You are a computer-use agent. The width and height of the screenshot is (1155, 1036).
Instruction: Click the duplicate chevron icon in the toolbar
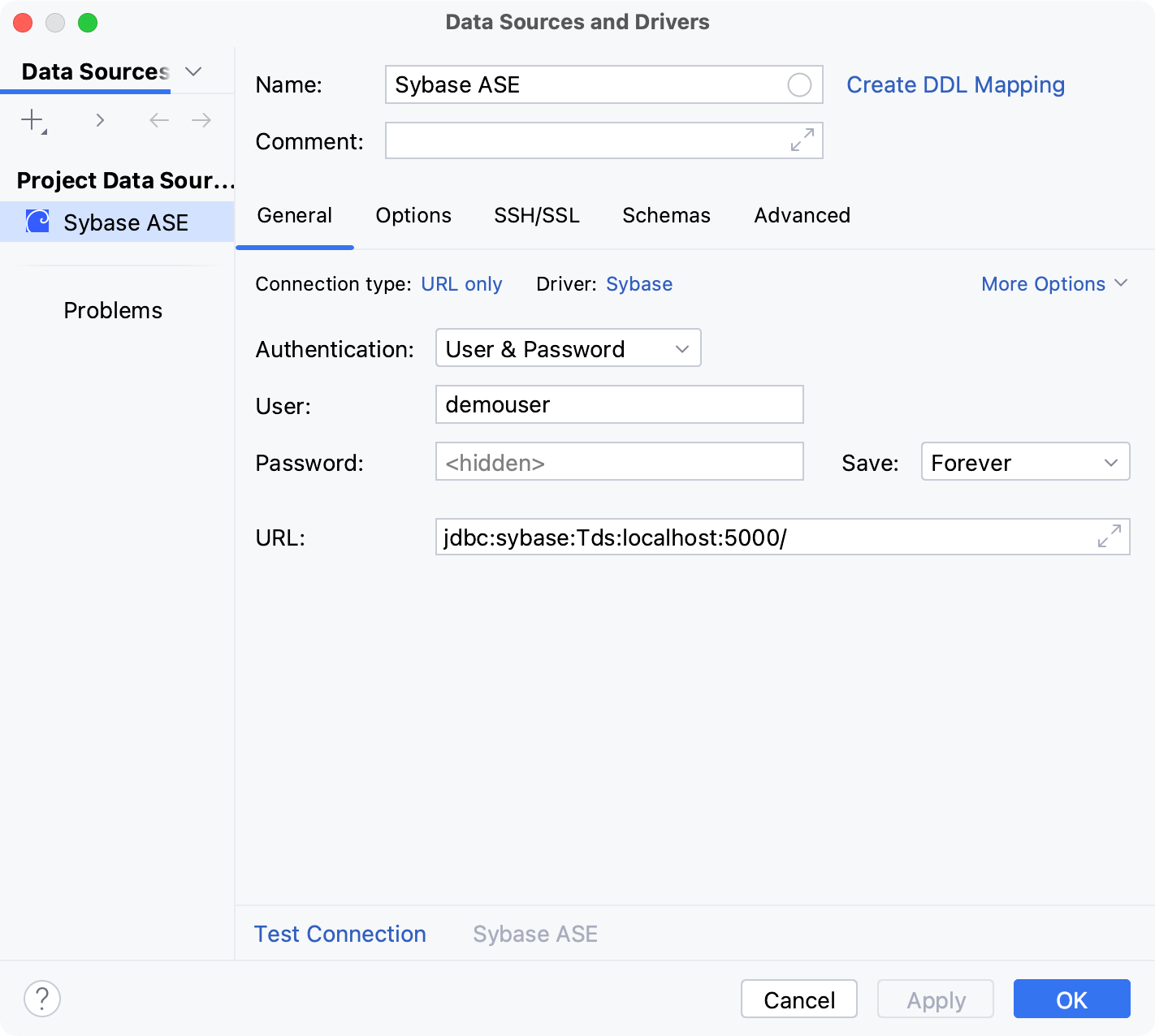click(100, 119)
